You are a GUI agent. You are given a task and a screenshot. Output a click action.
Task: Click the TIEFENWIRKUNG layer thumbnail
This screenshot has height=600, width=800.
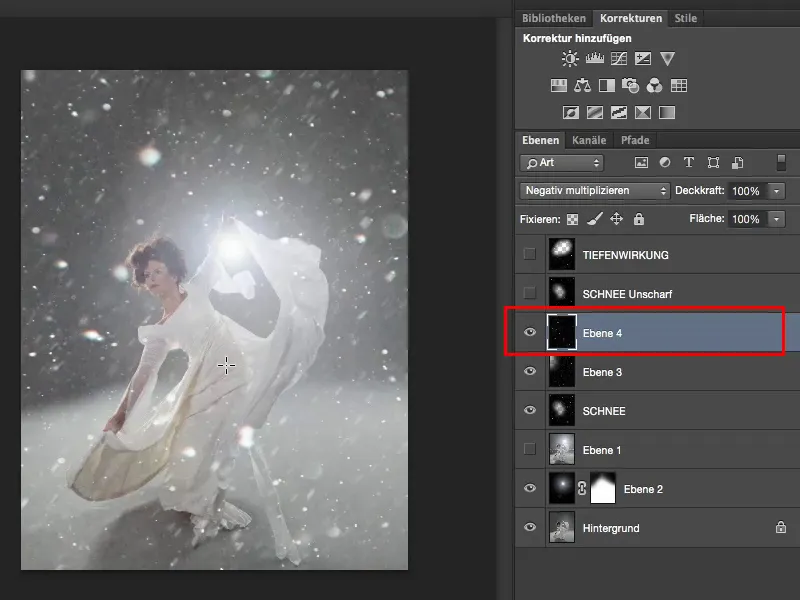[x=562, y=254]
